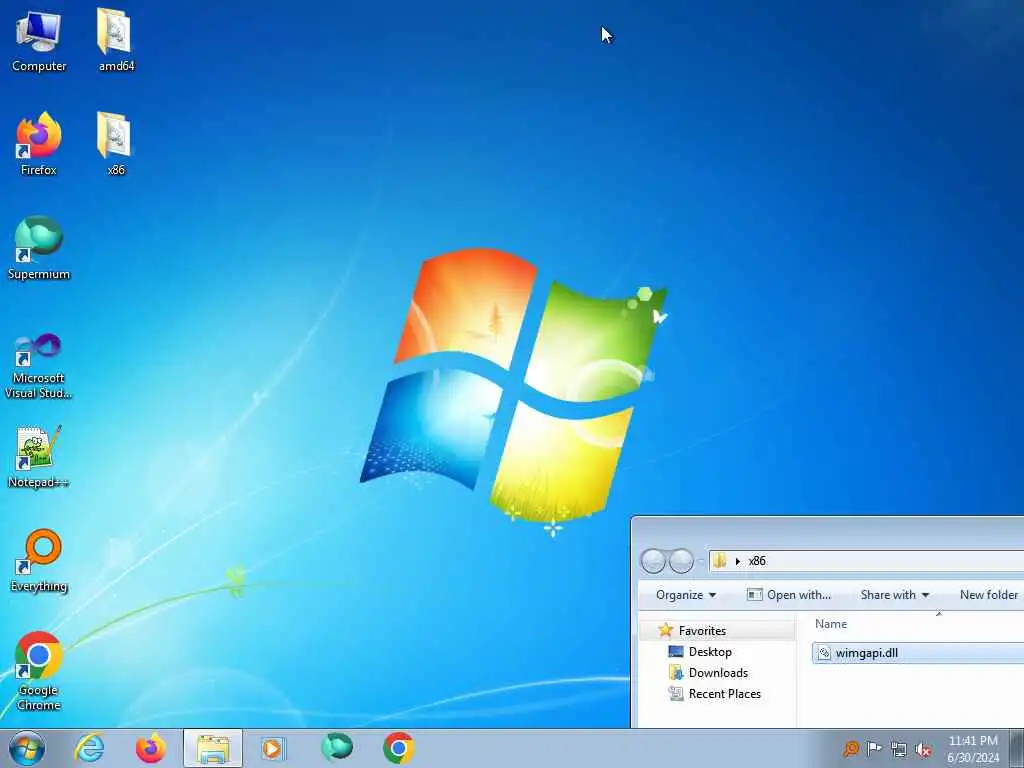The image size is (1024, 768).
Task: Launch Firefox from the taskbar
Action: tap(151, 748)
